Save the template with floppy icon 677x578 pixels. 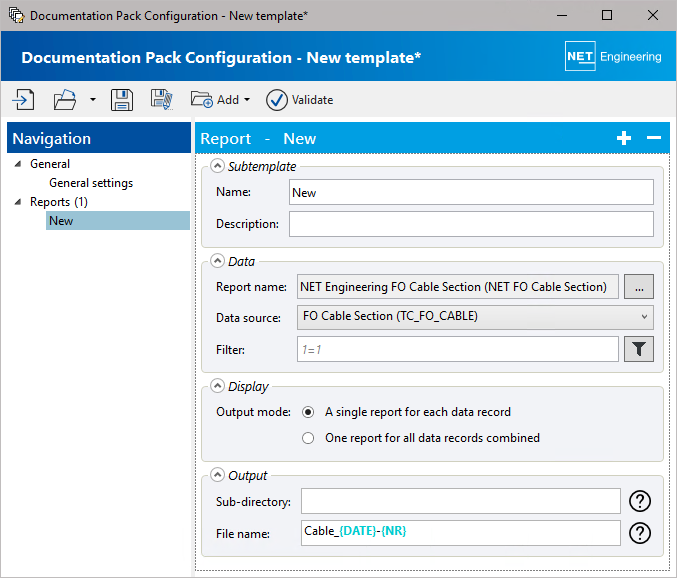(x=122, y=100)
